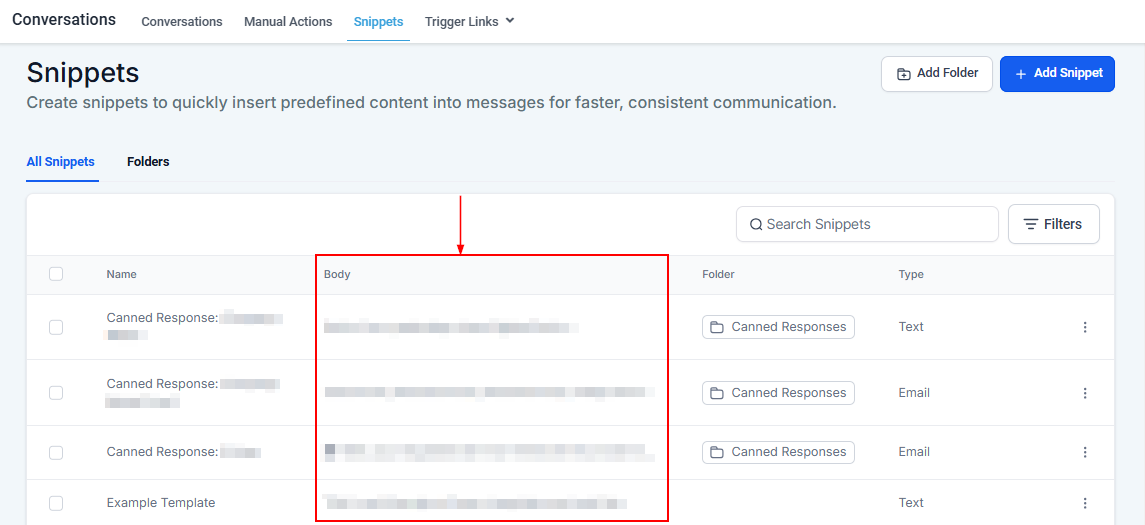
Task: Open the Filters panel
Action: pos(1053,224)
